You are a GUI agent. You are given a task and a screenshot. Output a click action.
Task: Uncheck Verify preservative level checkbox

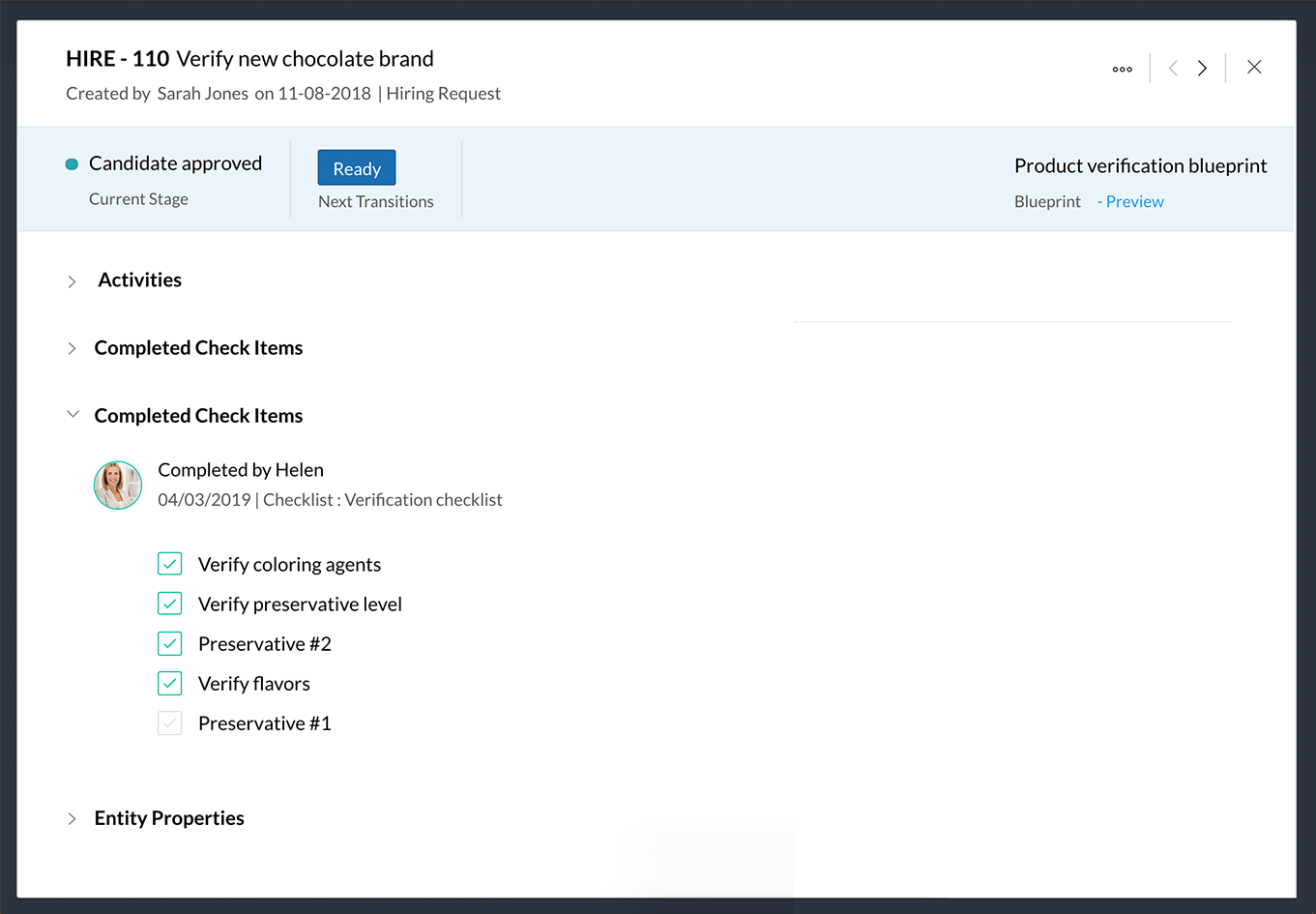point(170,604)
